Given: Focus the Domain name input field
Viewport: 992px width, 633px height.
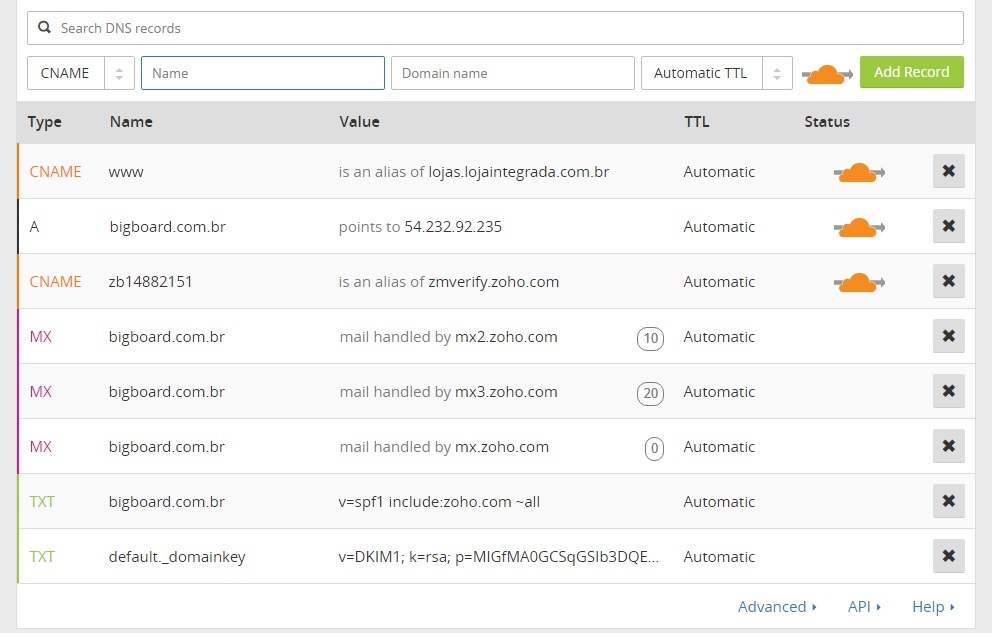Looking at the screenshot, I should (x=512, y=73).
